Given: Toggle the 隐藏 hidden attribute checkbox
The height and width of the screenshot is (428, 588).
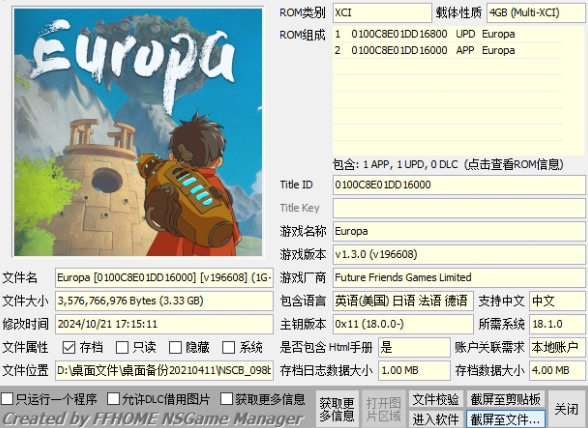Looking at the screenshot, I should 175,347.
